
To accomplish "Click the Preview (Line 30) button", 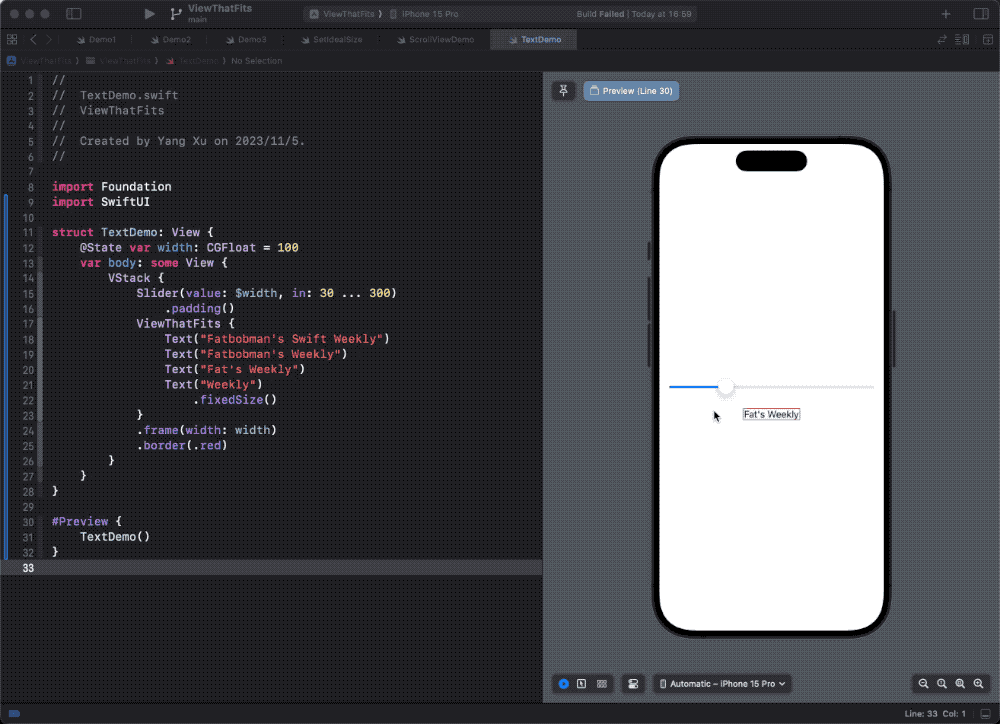I will [x=631, y=90].
